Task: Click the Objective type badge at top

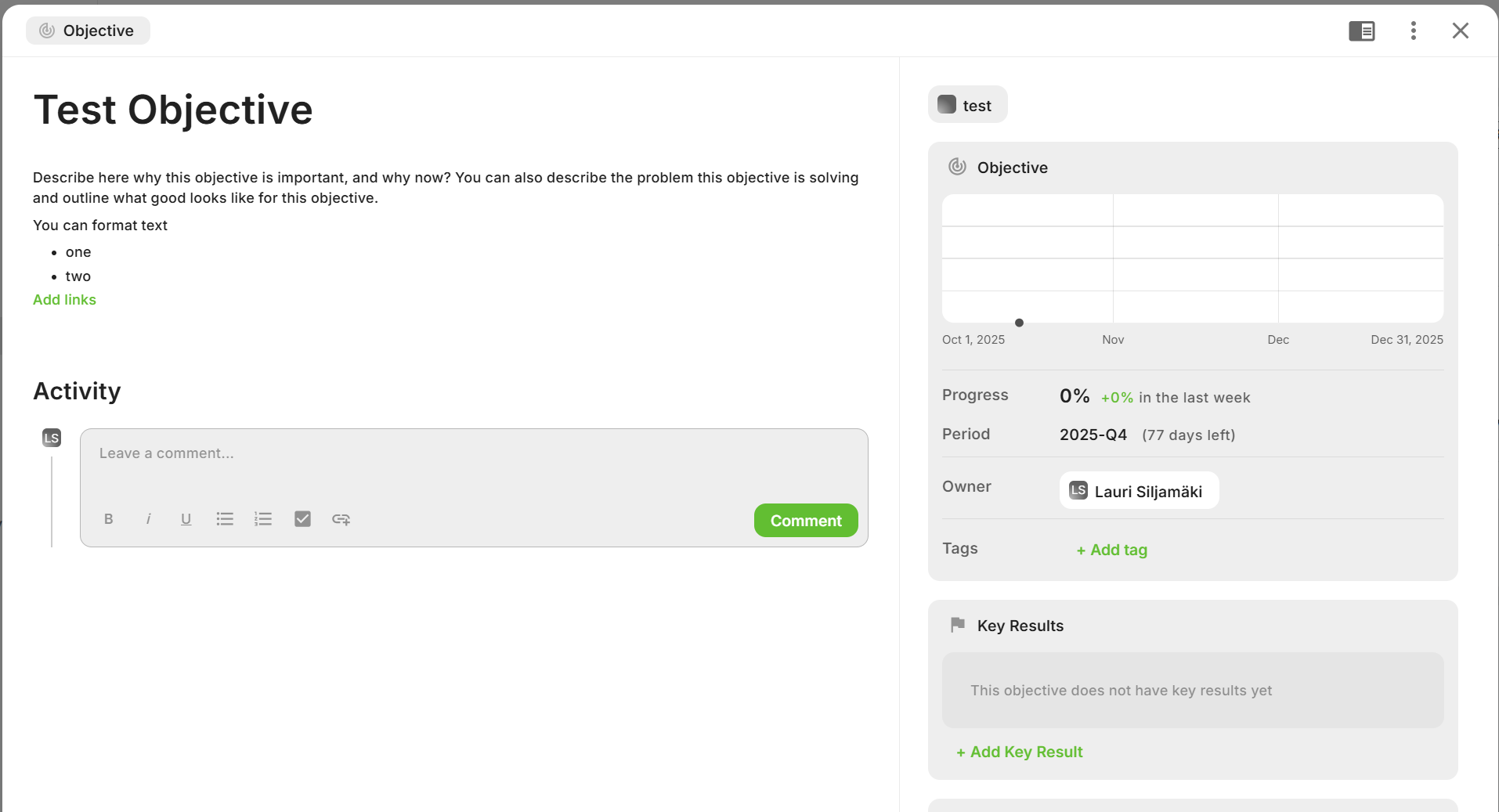Action: [x=88, y=31]
